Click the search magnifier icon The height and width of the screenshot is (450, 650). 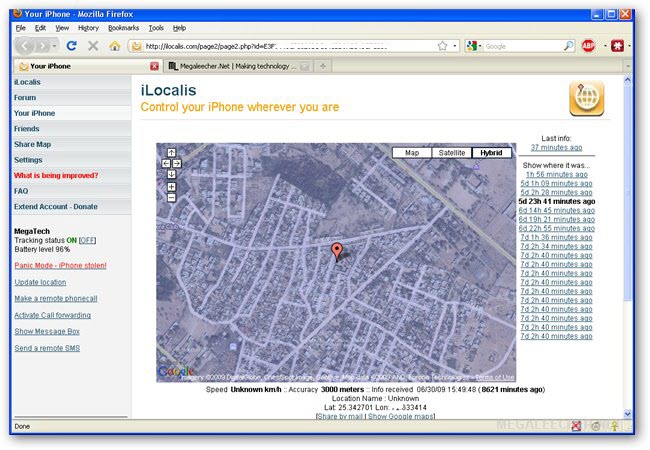pyautogui.click(x=568, y=46)
